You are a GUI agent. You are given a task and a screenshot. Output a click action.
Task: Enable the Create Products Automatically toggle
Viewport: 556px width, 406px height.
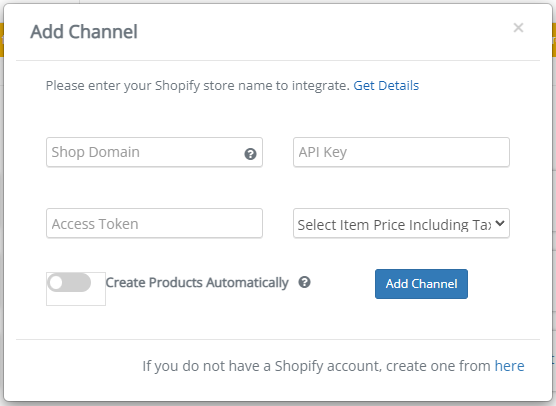[x=69, y=283]
